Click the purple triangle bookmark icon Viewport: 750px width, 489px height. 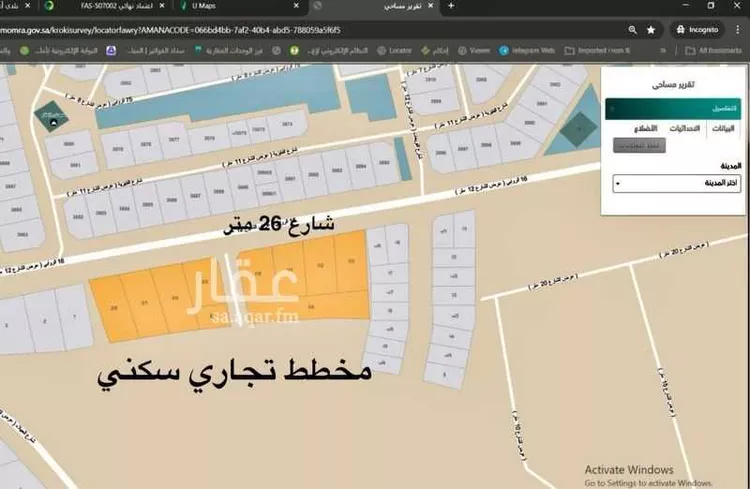(111, 50)
